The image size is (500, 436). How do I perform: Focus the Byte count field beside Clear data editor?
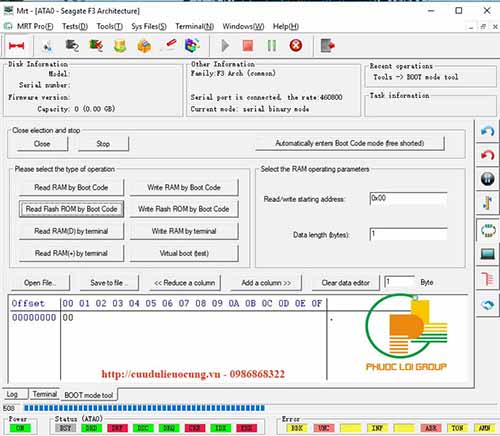(x=399, y=282)
